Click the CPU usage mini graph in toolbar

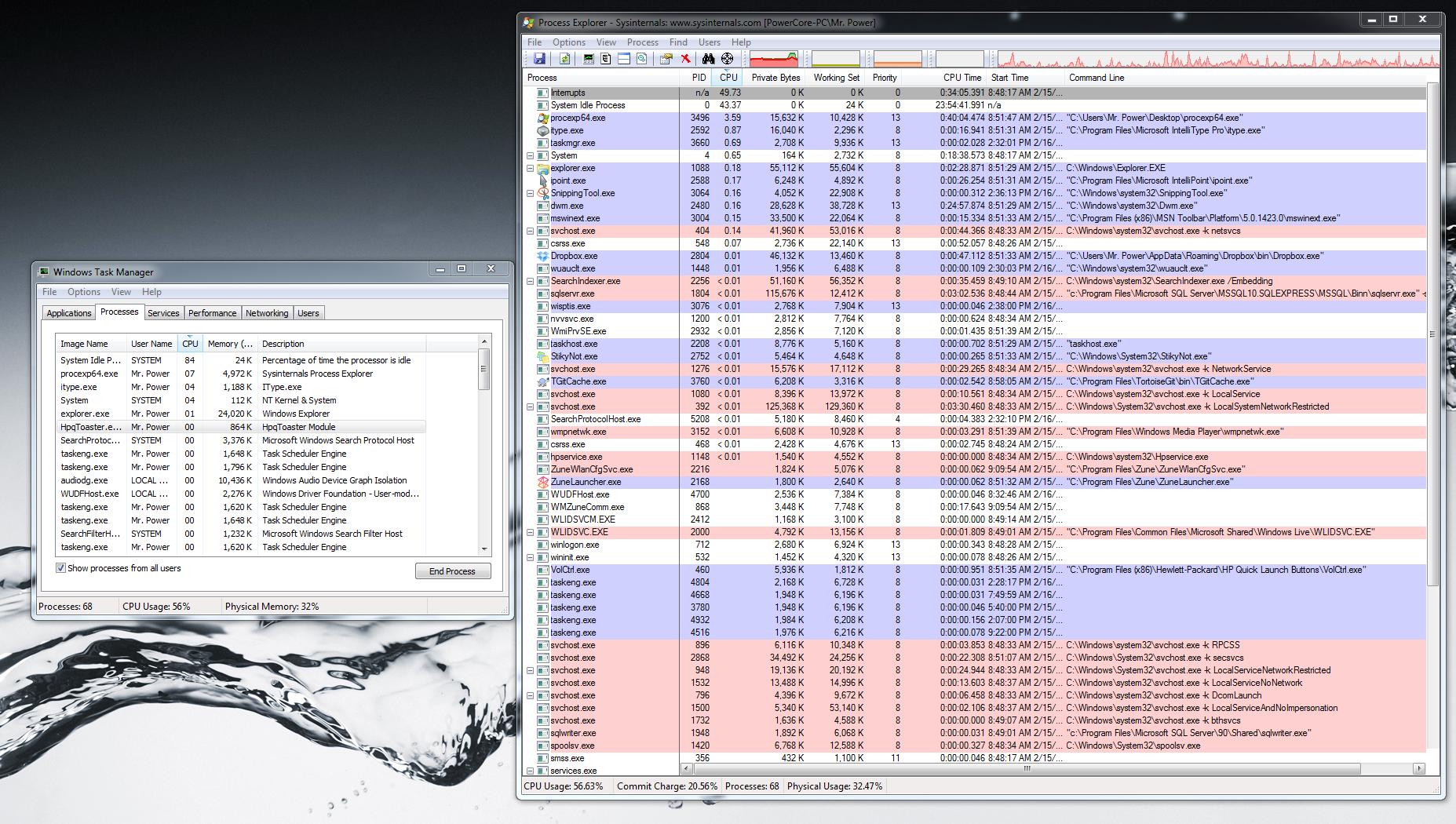point(774,59)
